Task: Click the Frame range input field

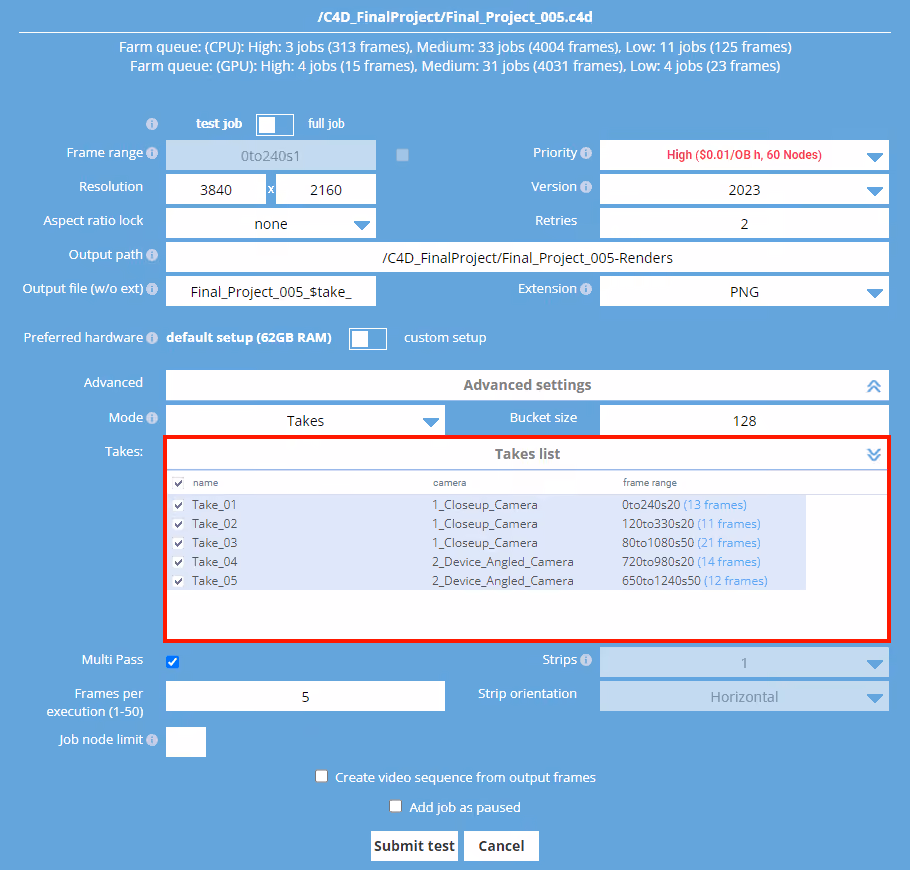Action: [271, 155]
